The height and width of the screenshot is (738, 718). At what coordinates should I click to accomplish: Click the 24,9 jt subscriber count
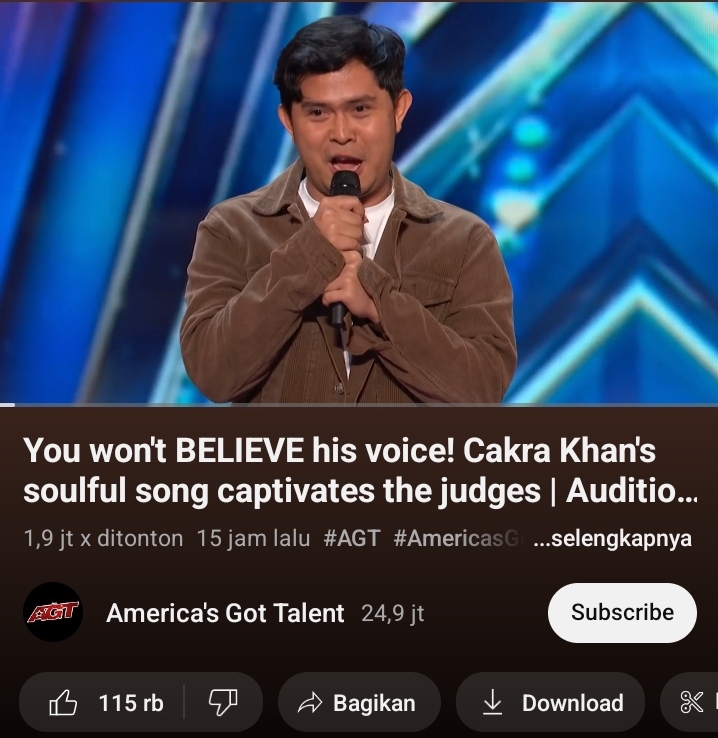pyautogui.click(x=393, y=613)
